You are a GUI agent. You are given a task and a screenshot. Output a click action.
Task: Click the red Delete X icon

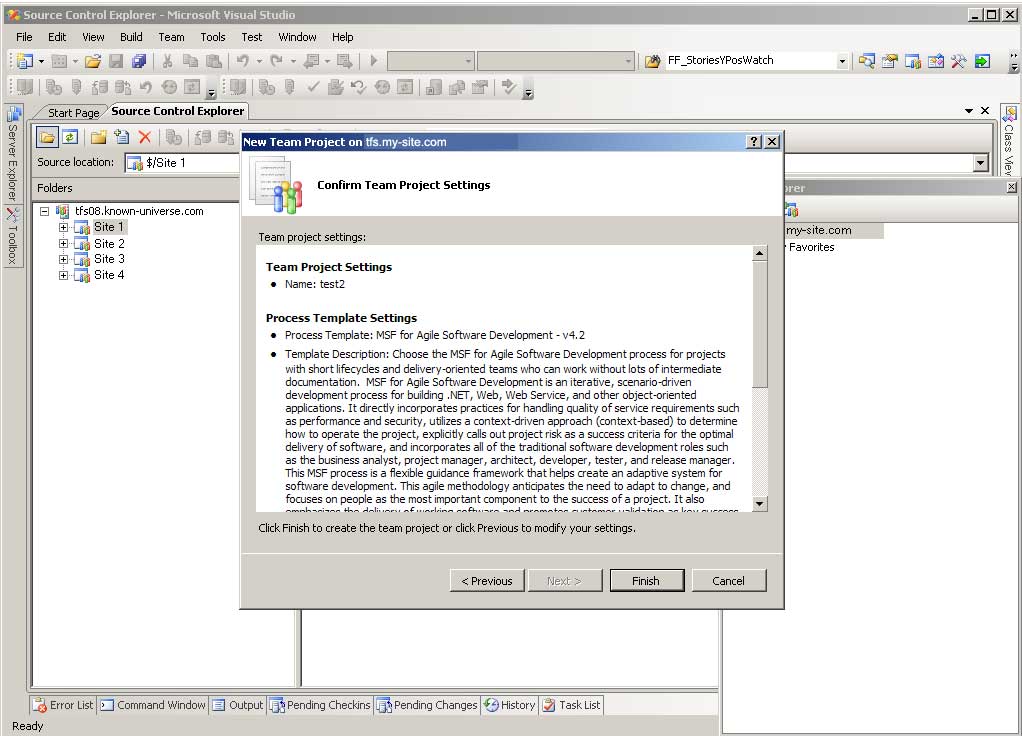point(145,137)
